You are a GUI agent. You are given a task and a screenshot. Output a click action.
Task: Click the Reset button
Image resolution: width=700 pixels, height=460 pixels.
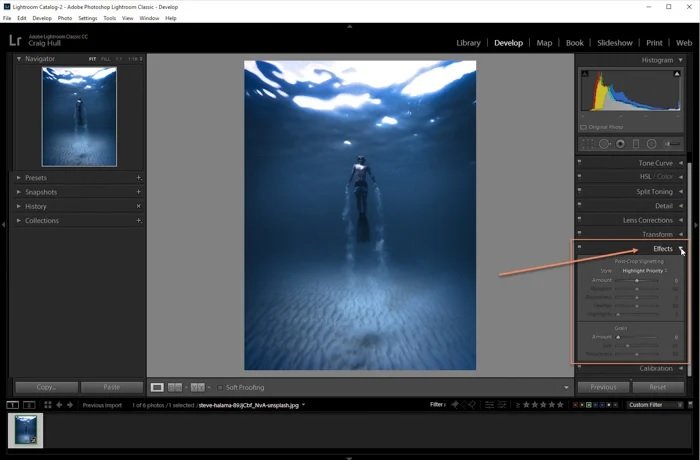pos(657,387)
